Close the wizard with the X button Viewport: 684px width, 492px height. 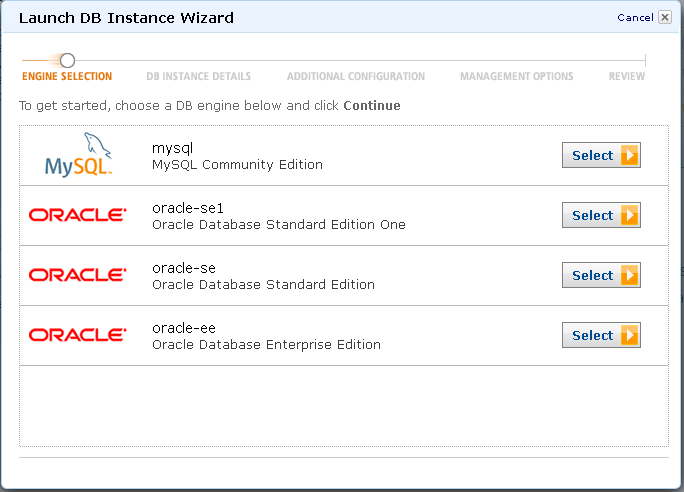click(x=665, y=17)
